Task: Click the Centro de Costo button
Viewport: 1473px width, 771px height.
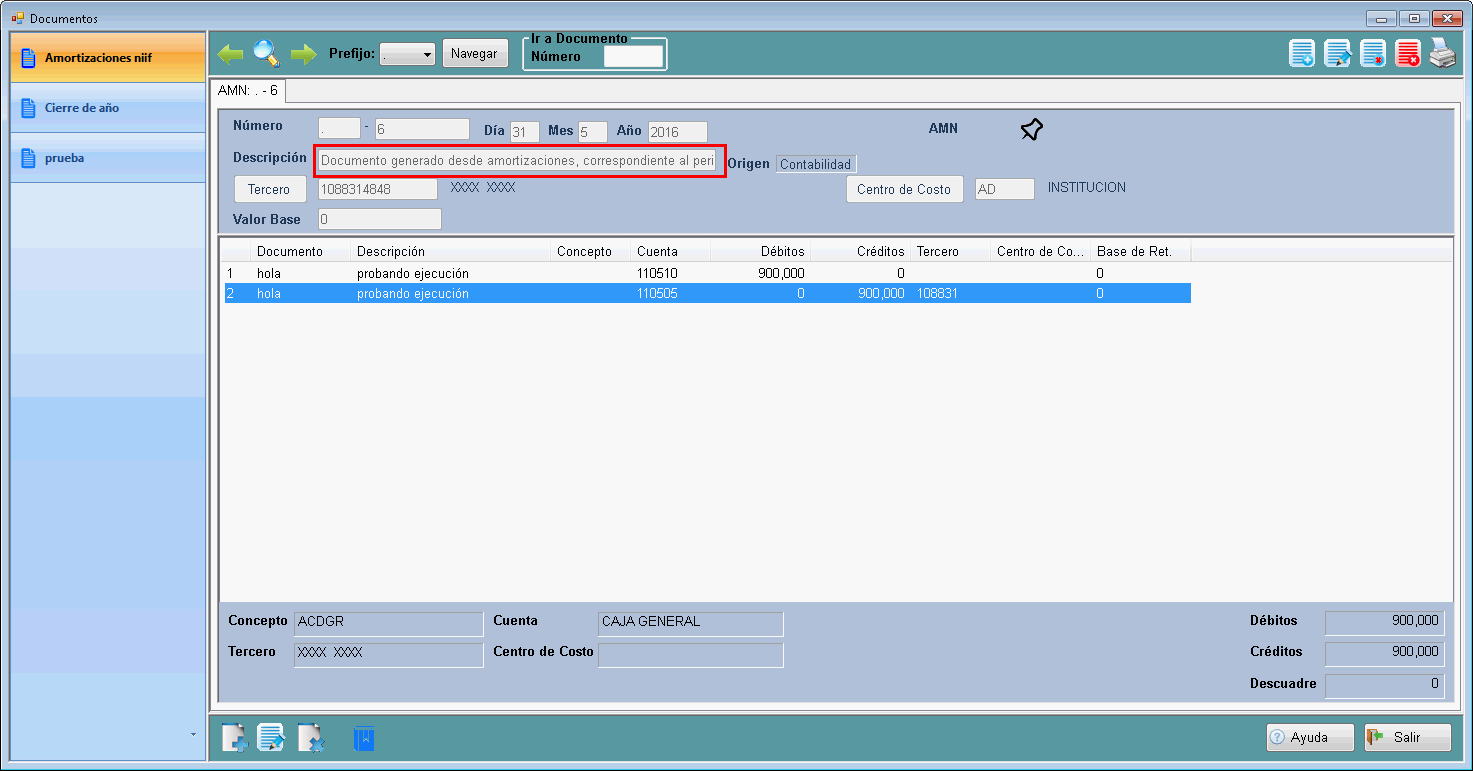Action: pos(904,189)
